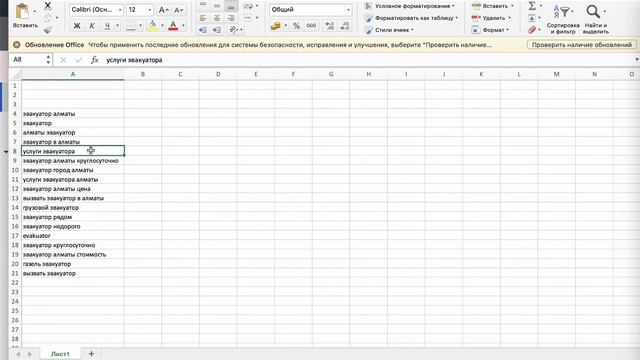
Task: Increase cell indent
Action: [x=217, y=30]
